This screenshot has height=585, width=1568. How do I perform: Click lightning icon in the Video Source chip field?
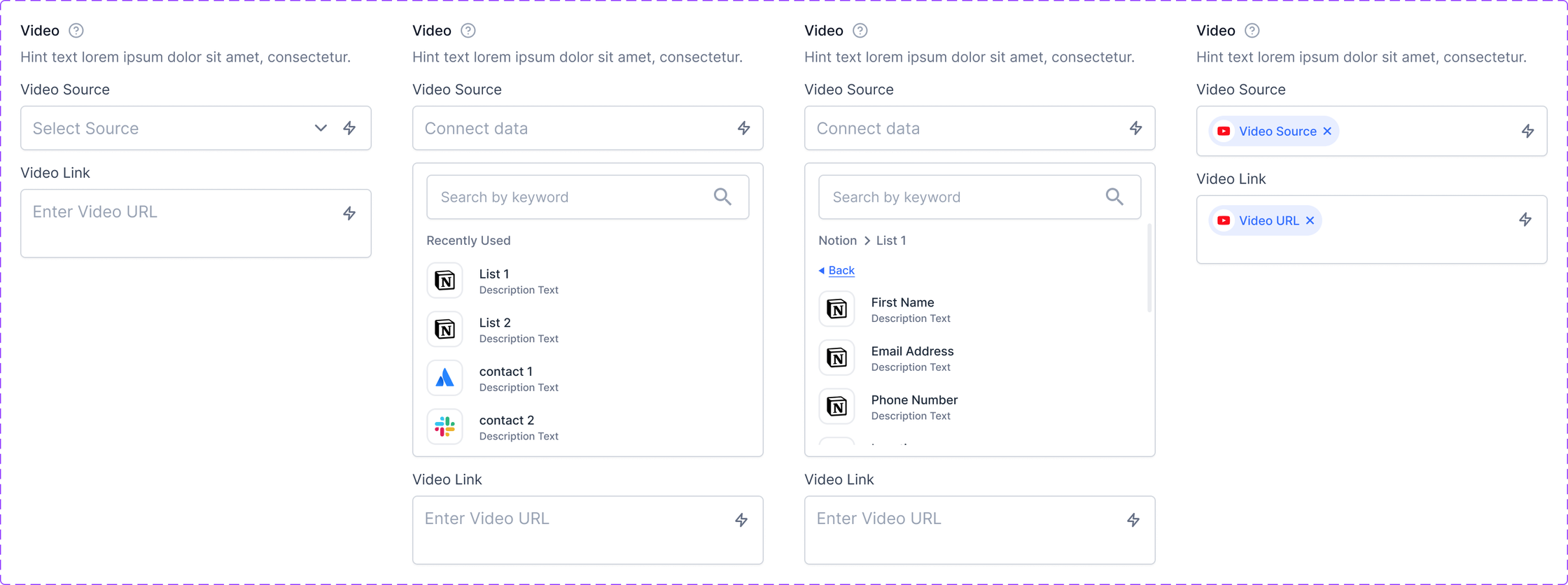[1528, 132]
